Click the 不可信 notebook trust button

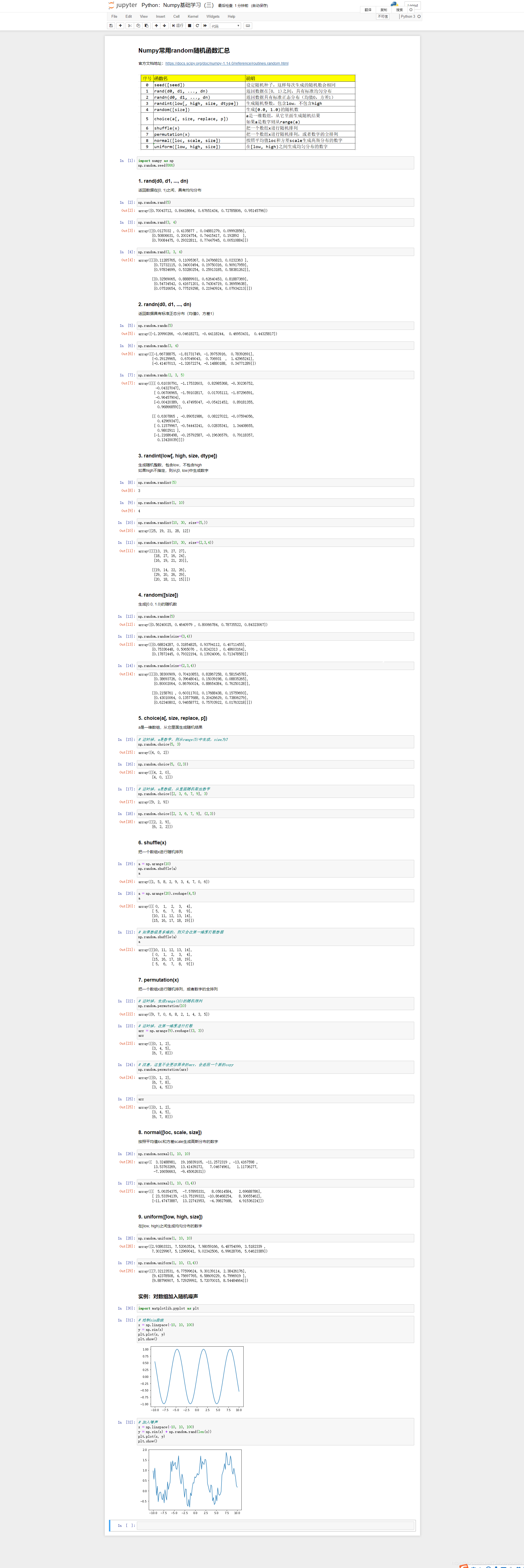point(382,16)
